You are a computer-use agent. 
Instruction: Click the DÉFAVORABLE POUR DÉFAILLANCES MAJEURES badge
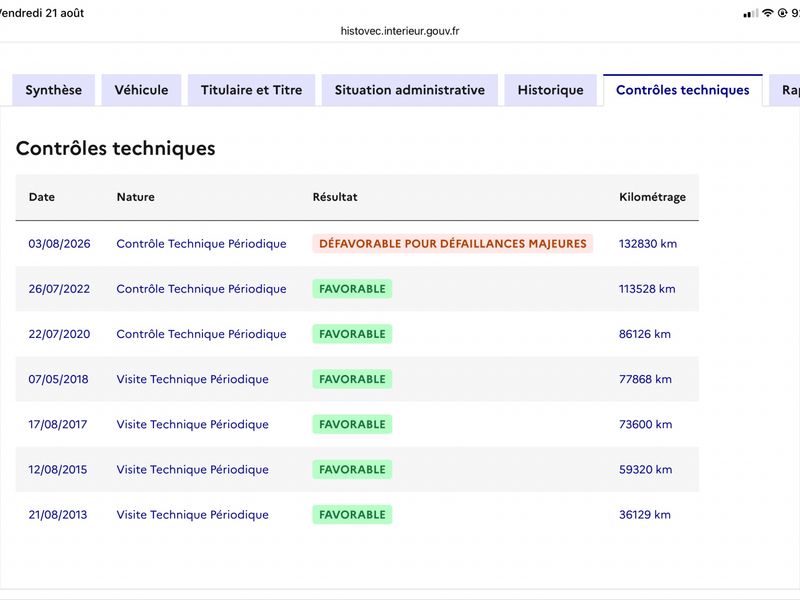point(453,244)
